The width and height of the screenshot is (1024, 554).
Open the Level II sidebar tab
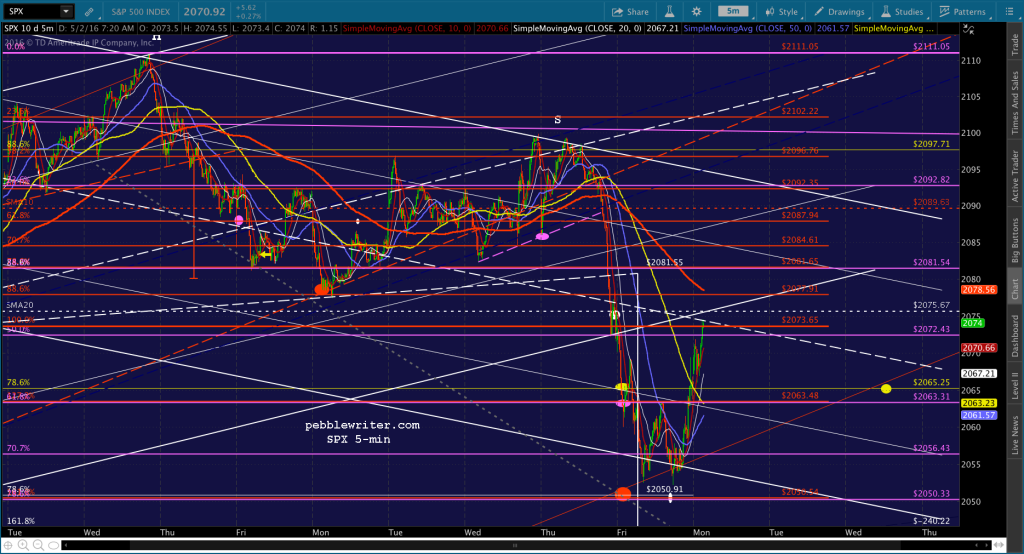pyautogui.click(x=1015, y=385)
